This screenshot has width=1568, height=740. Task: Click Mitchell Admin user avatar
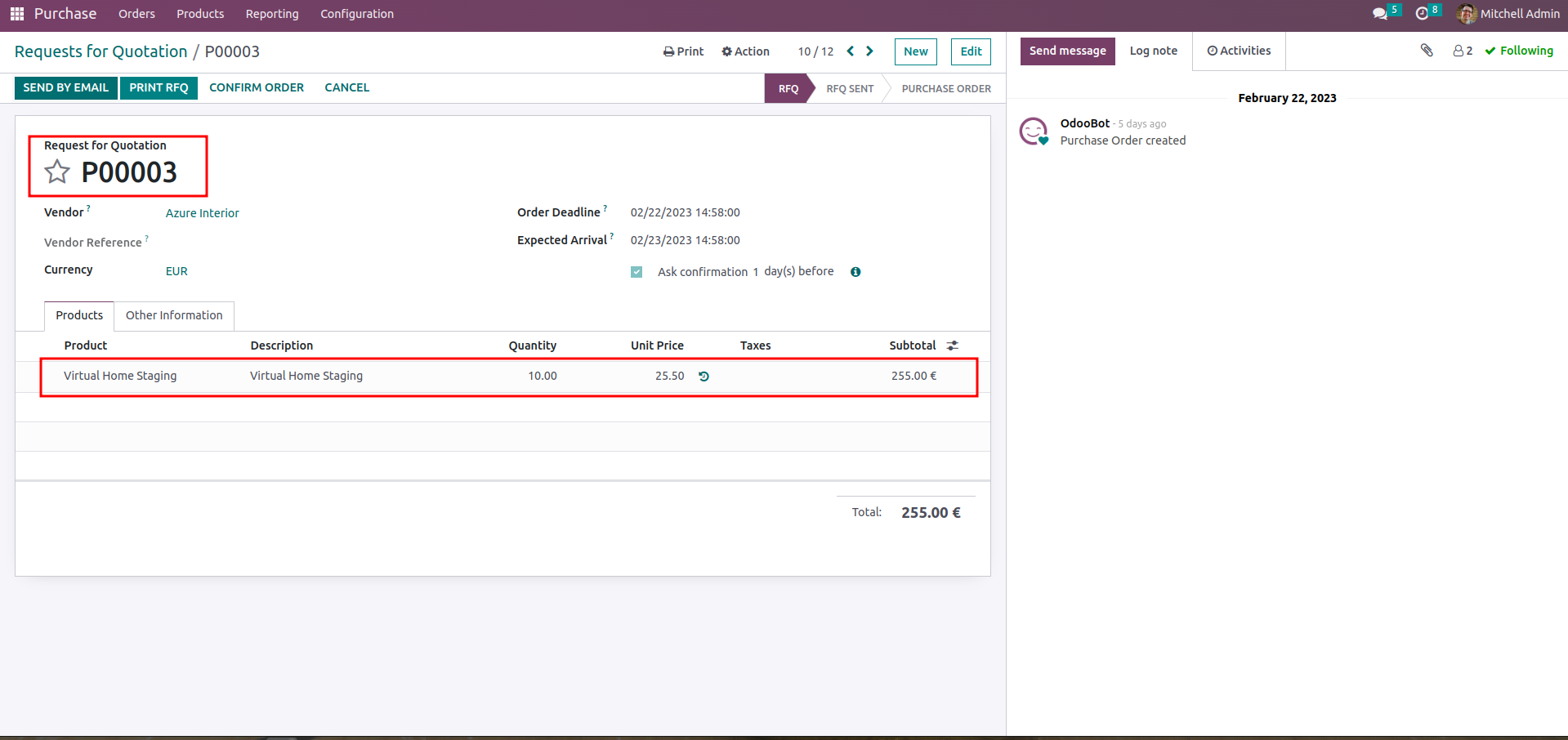[1467, 14]
